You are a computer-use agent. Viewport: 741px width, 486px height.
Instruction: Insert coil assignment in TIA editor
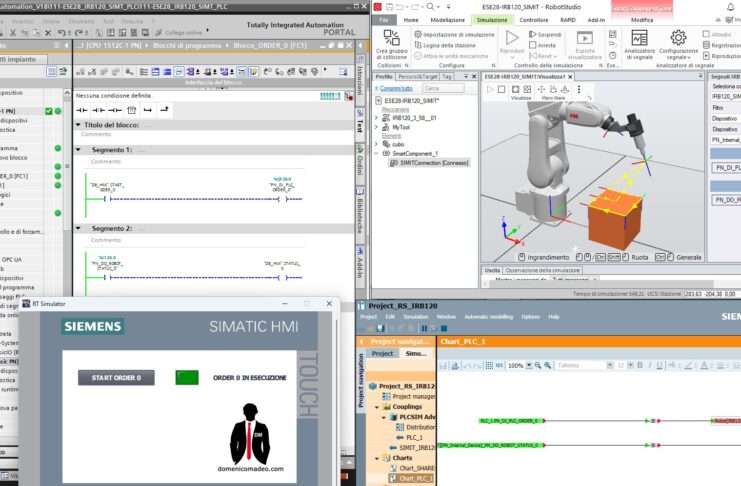pos(115,110)
